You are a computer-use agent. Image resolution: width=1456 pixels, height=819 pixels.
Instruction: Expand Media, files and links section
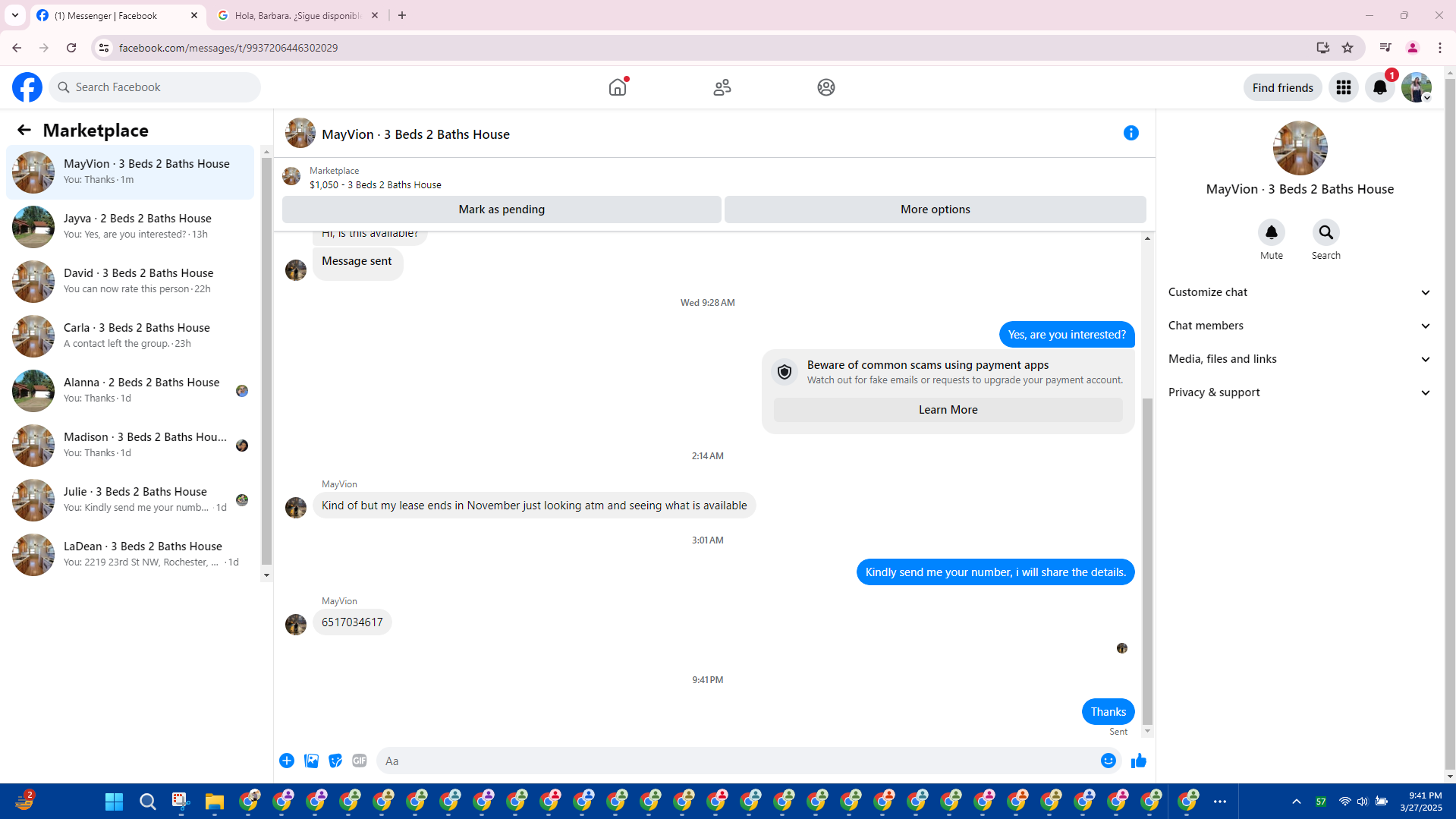pyautogui.click(x=1300, y=359)
